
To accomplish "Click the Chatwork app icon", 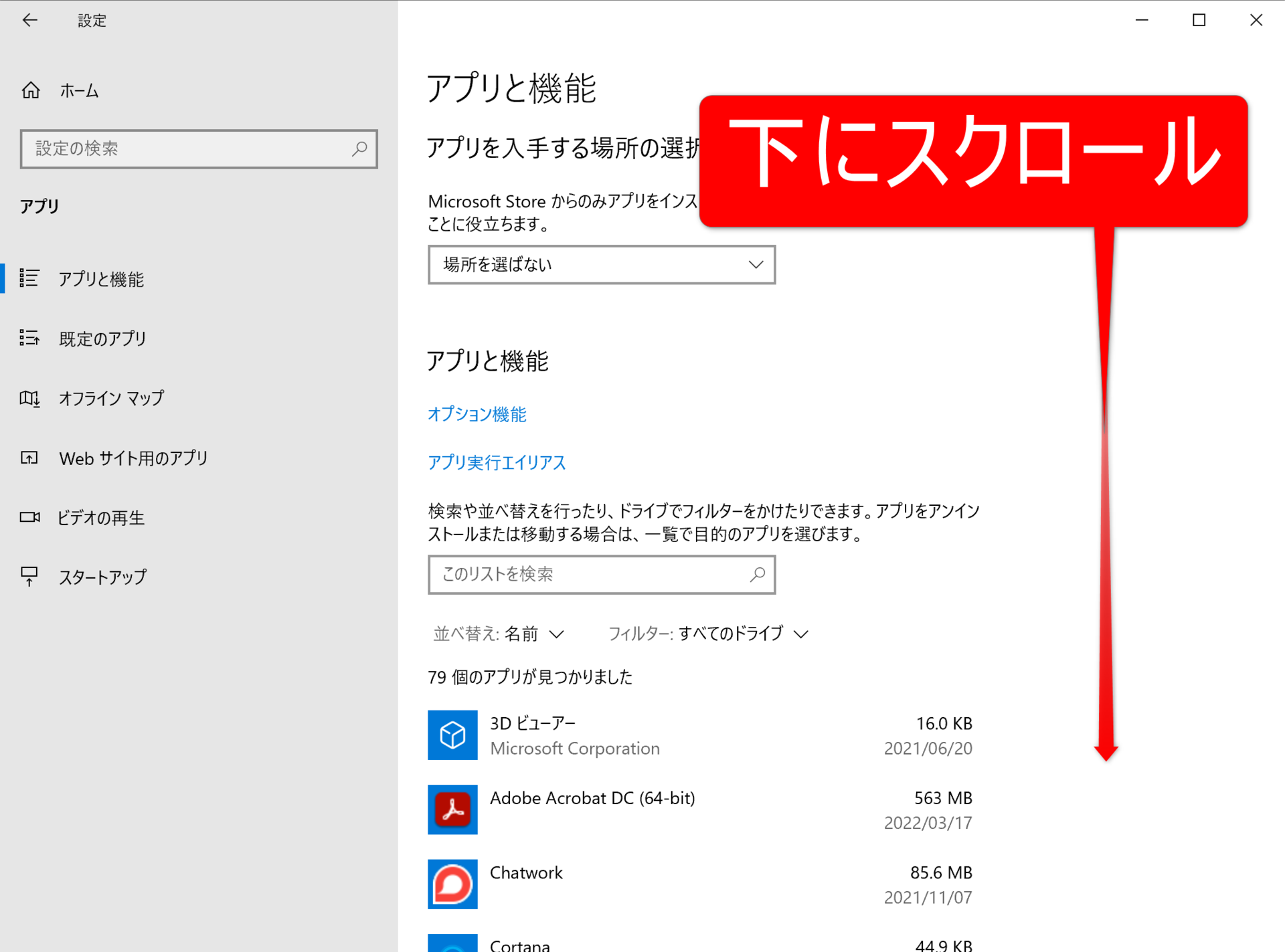I will click(x=452, y=884).
